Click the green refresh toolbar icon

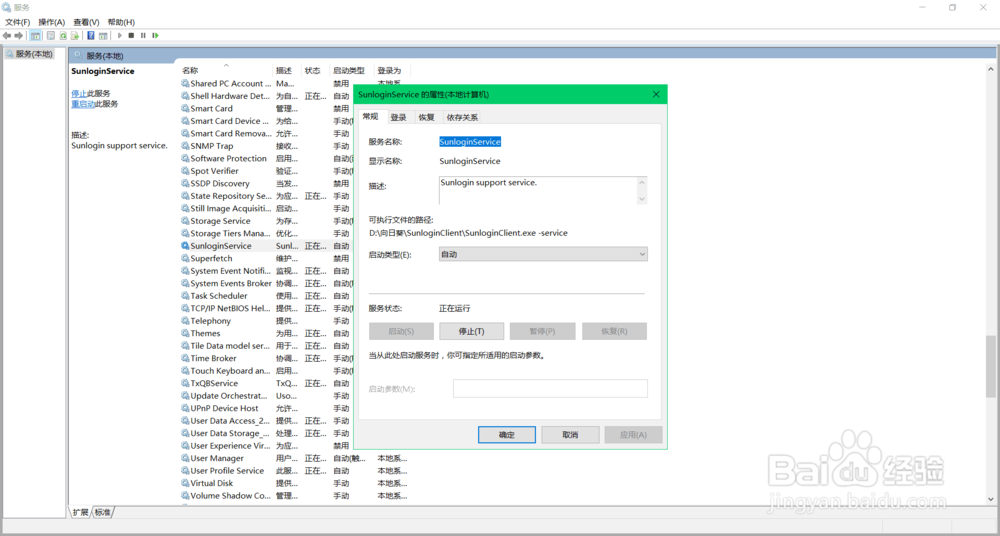coord(63,36)
